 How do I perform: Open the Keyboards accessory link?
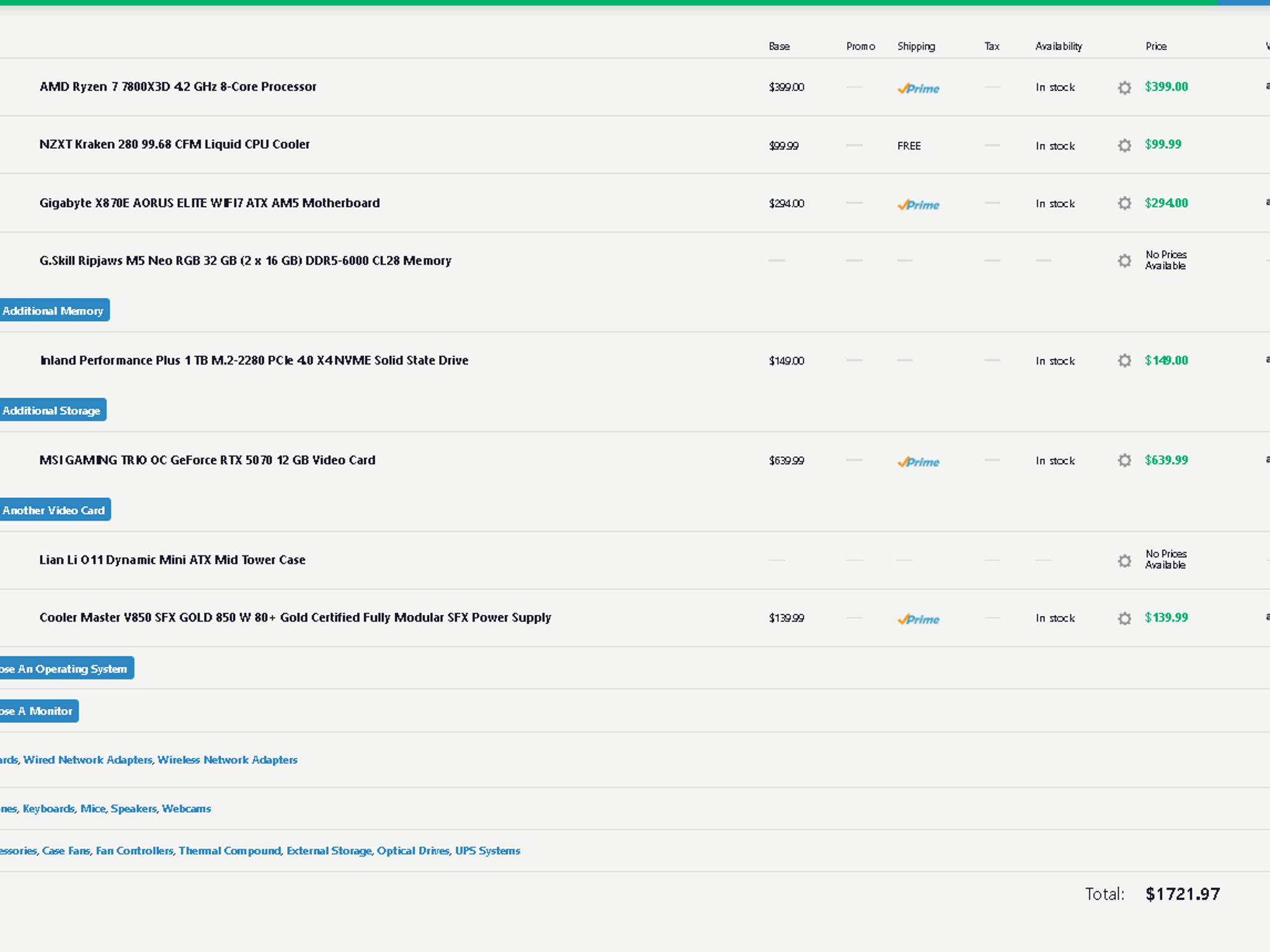(x=48, y=809)
